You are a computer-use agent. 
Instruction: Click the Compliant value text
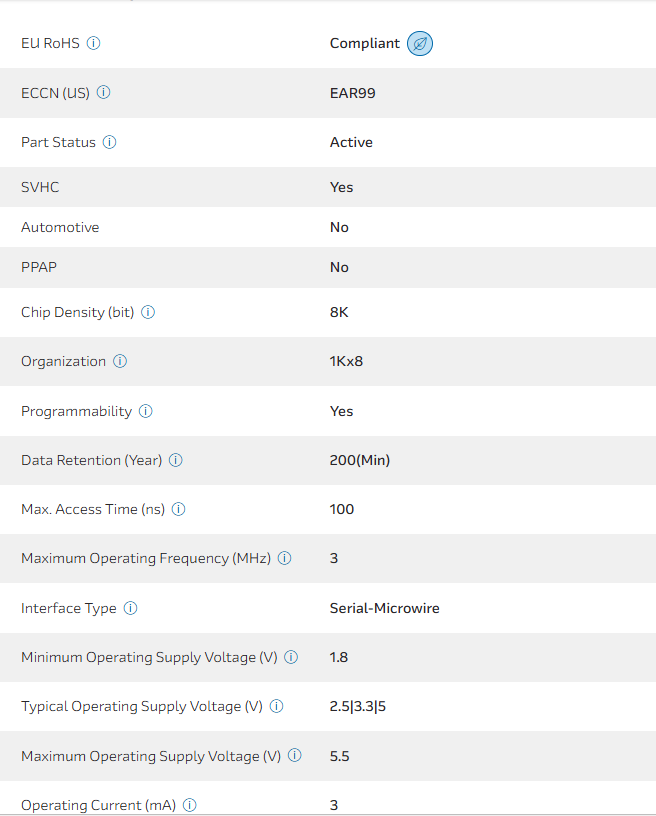tap(364, 44)
